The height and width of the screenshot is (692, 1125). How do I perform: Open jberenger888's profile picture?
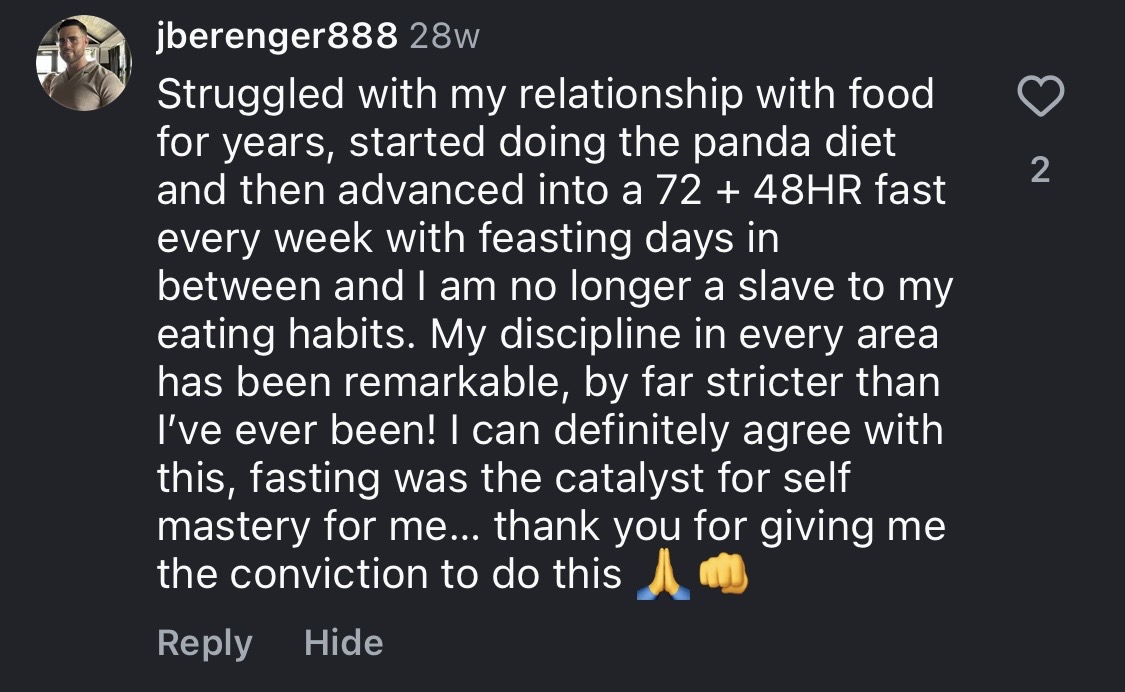(83, 62)
